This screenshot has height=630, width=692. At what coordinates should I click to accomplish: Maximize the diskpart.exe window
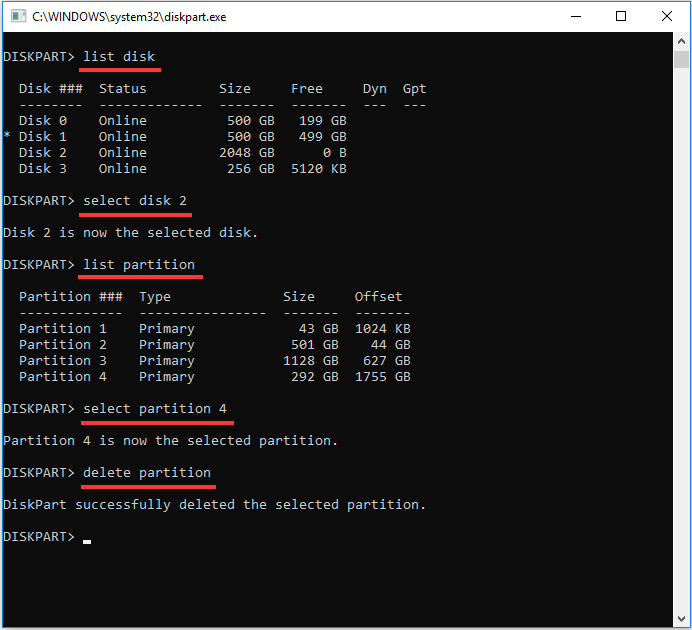click(621, 16)
